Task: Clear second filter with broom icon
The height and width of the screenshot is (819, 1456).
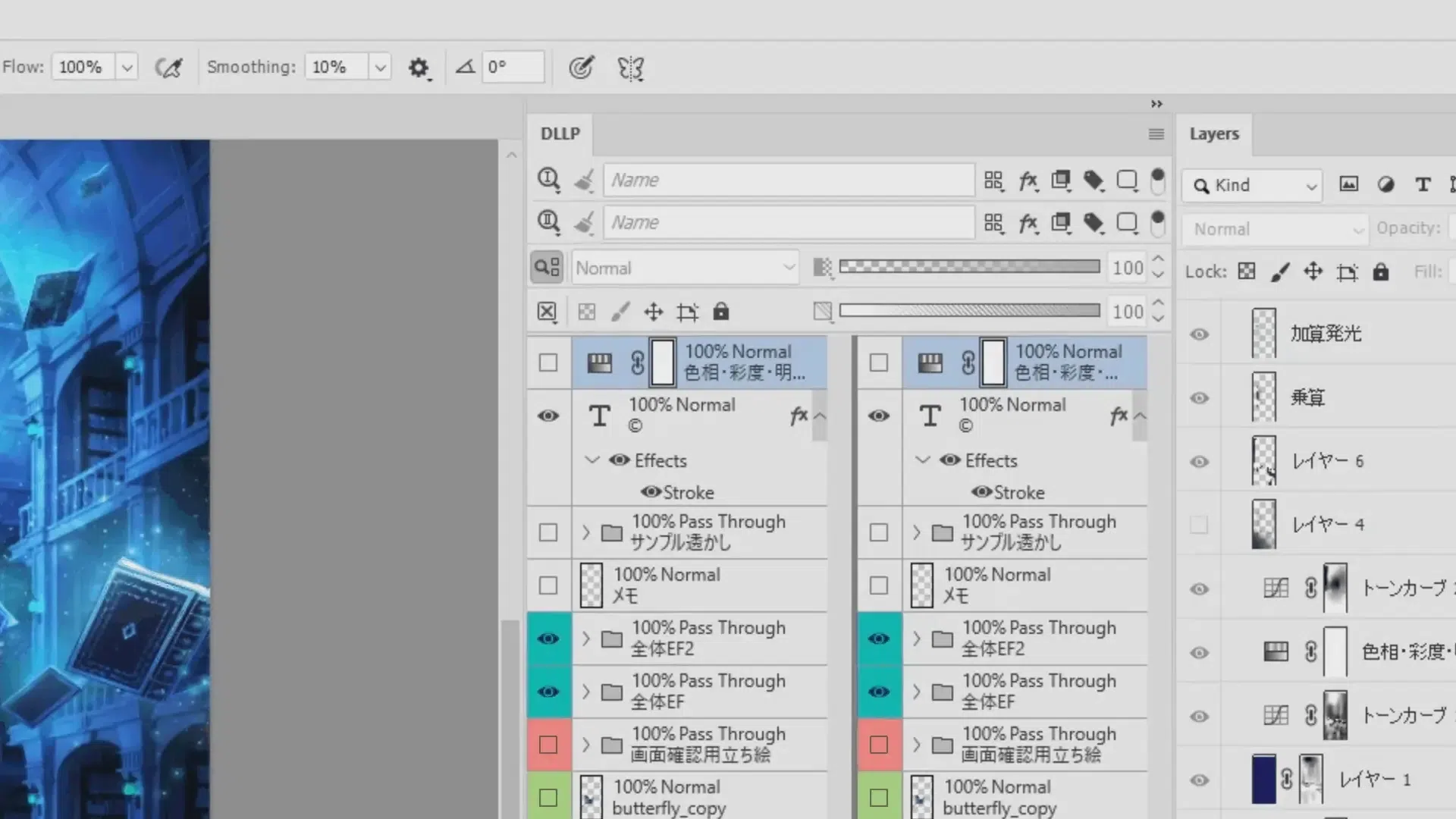Action: [584, 223]
